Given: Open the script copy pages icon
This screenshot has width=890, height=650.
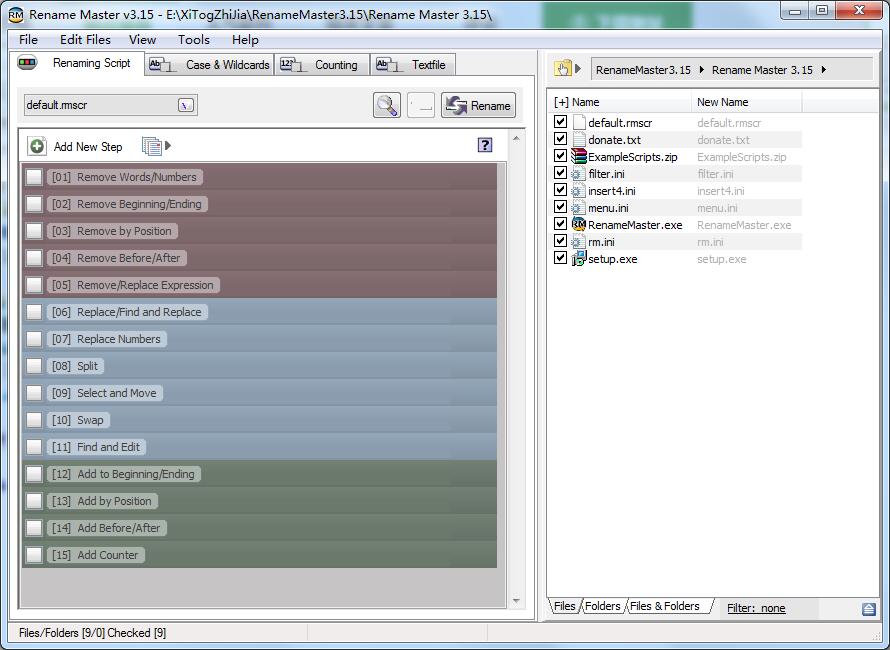Looking at the screenshot, I should pyautogui.click(x=152, y=146).
